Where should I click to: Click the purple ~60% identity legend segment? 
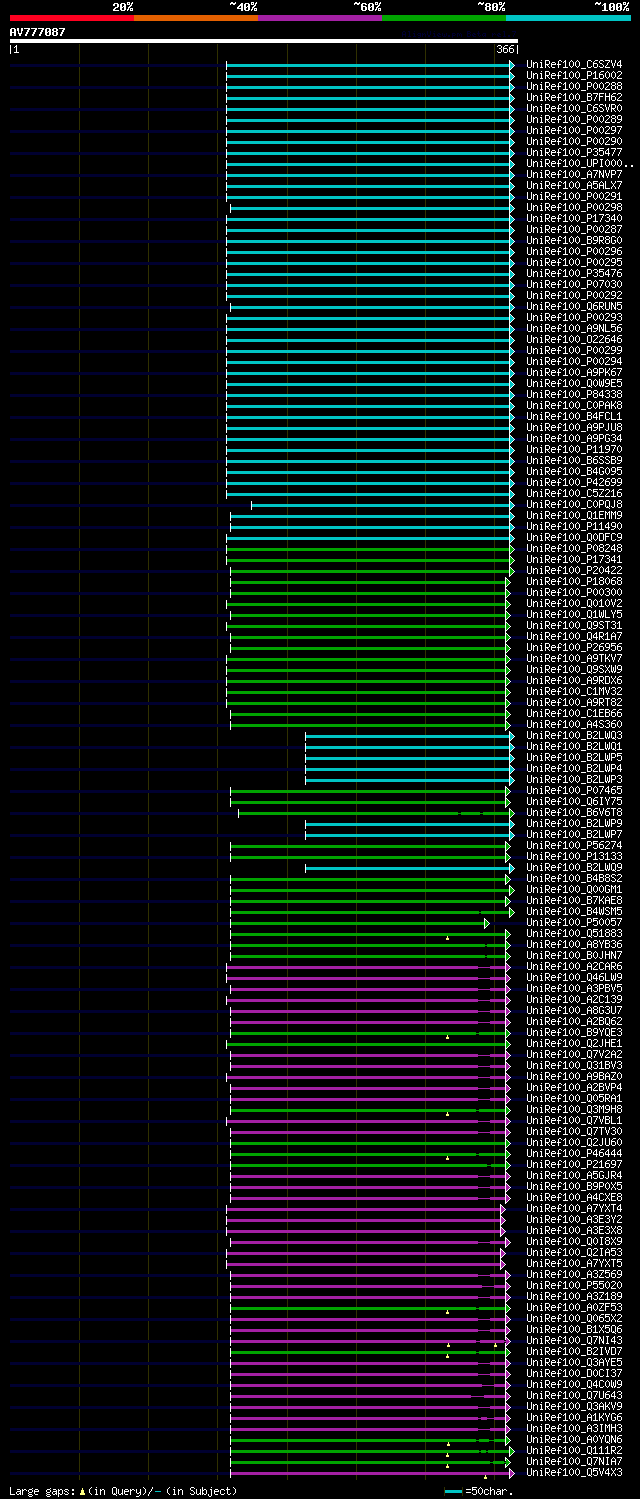320,17
